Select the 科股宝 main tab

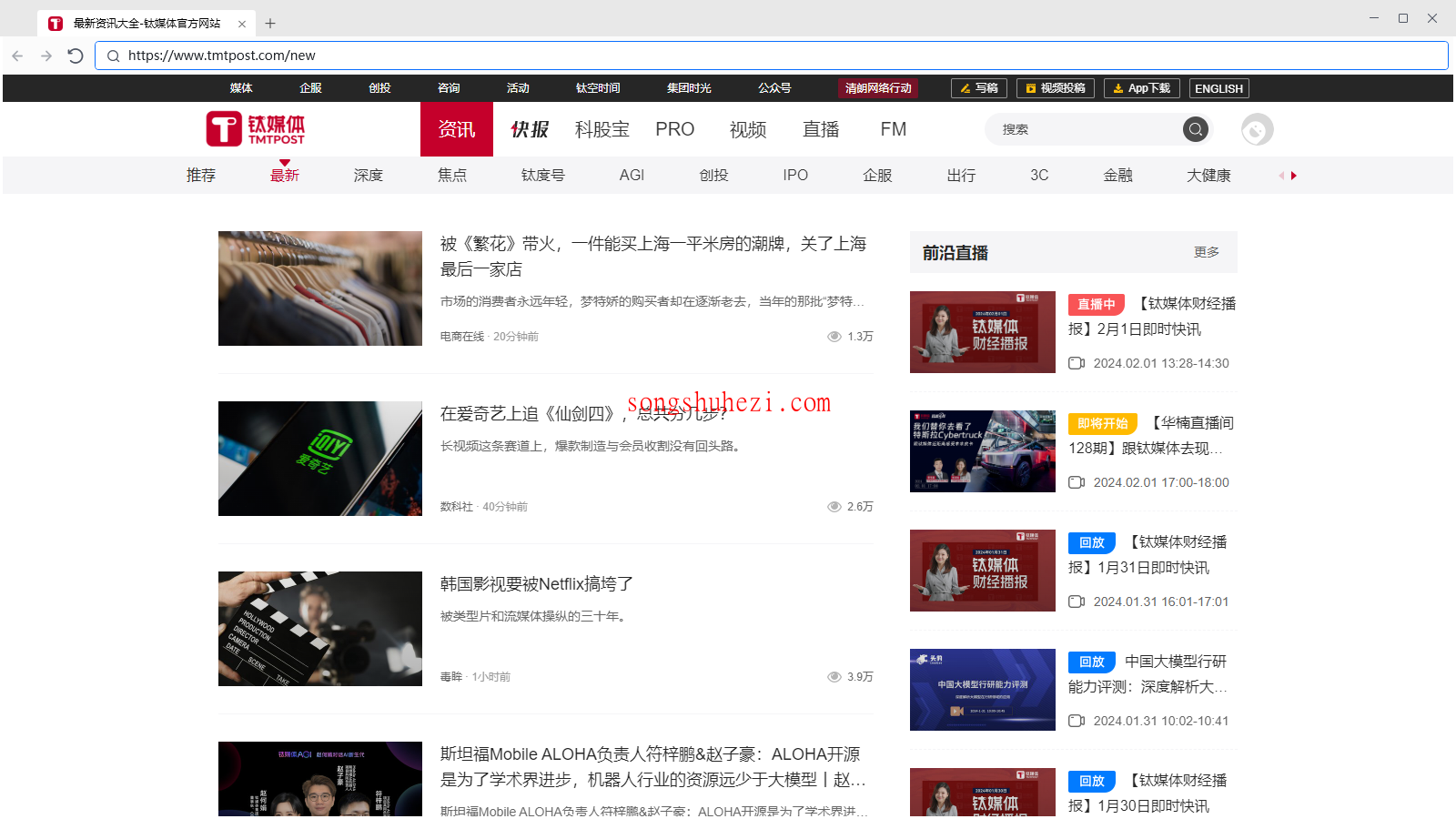pos(602,129)
